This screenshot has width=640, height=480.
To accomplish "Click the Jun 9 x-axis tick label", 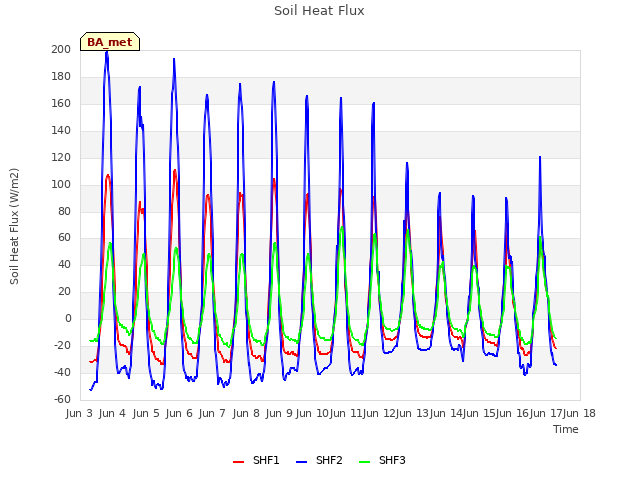I will click(x=279, y=413).
